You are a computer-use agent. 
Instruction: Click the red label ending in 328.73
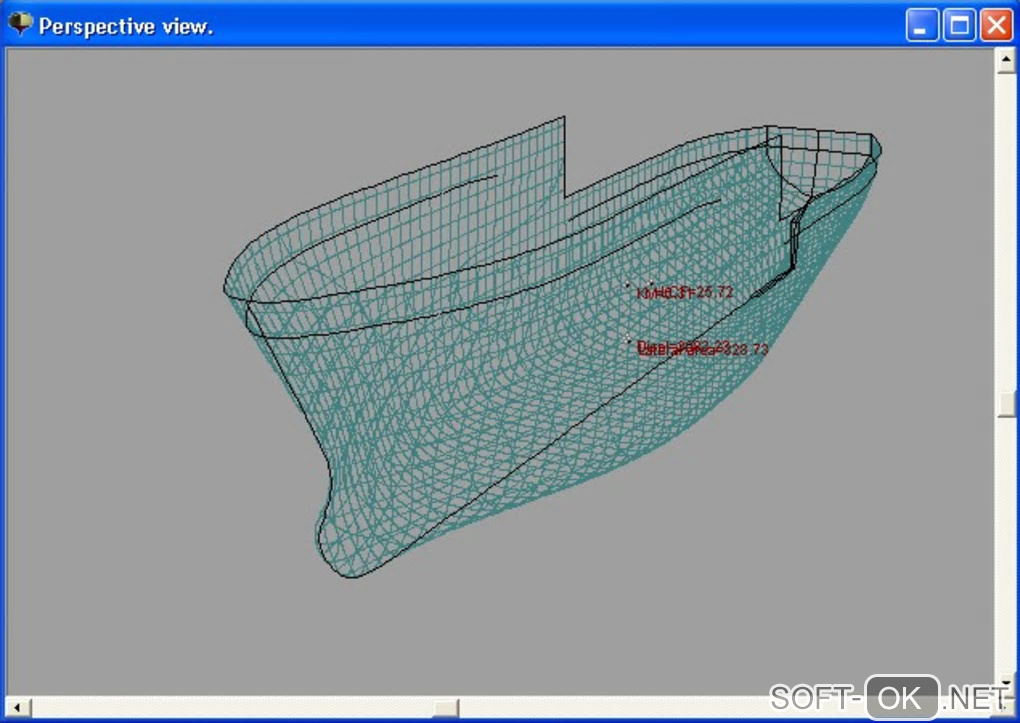click(703, 349)
